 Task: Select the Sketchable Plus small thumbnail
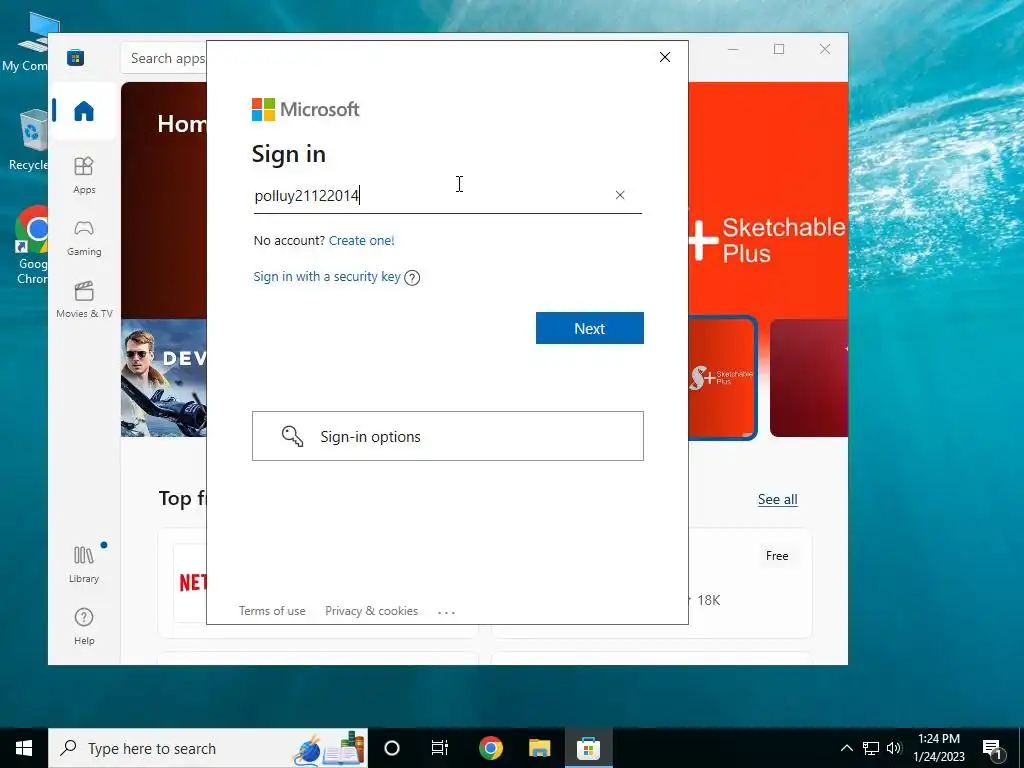pos(722,378)
